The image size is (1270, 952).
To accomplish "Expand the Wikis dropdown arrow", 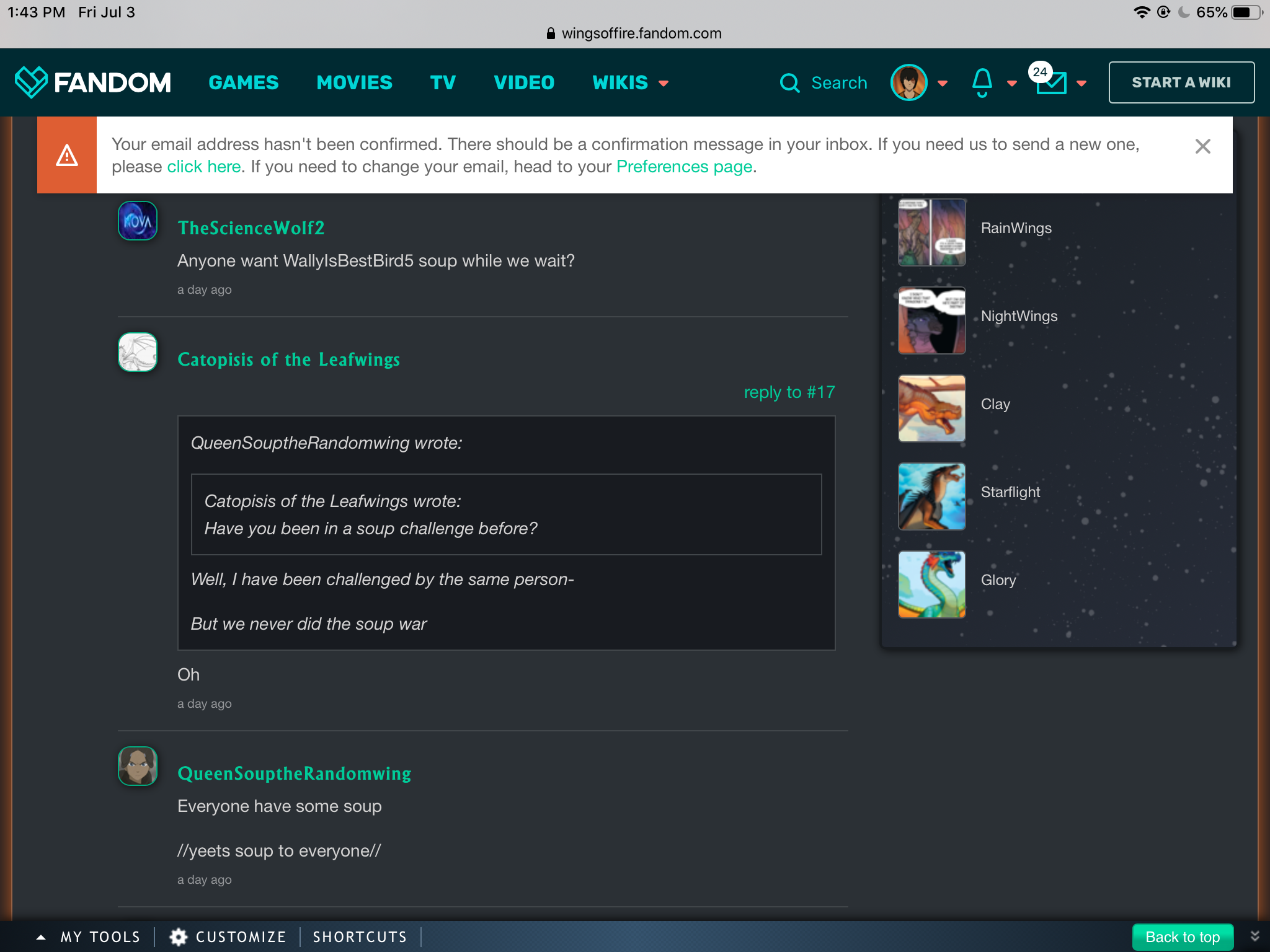I will [x=664, y=83].
